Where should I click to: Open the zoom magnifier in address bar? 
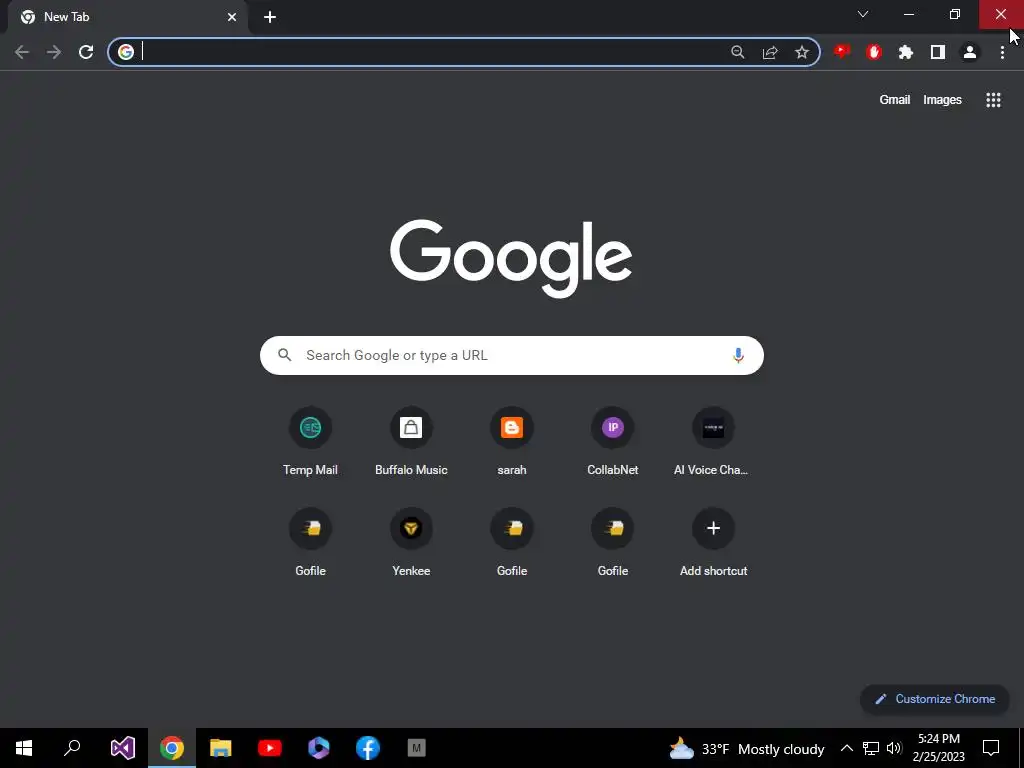point(738,52)
